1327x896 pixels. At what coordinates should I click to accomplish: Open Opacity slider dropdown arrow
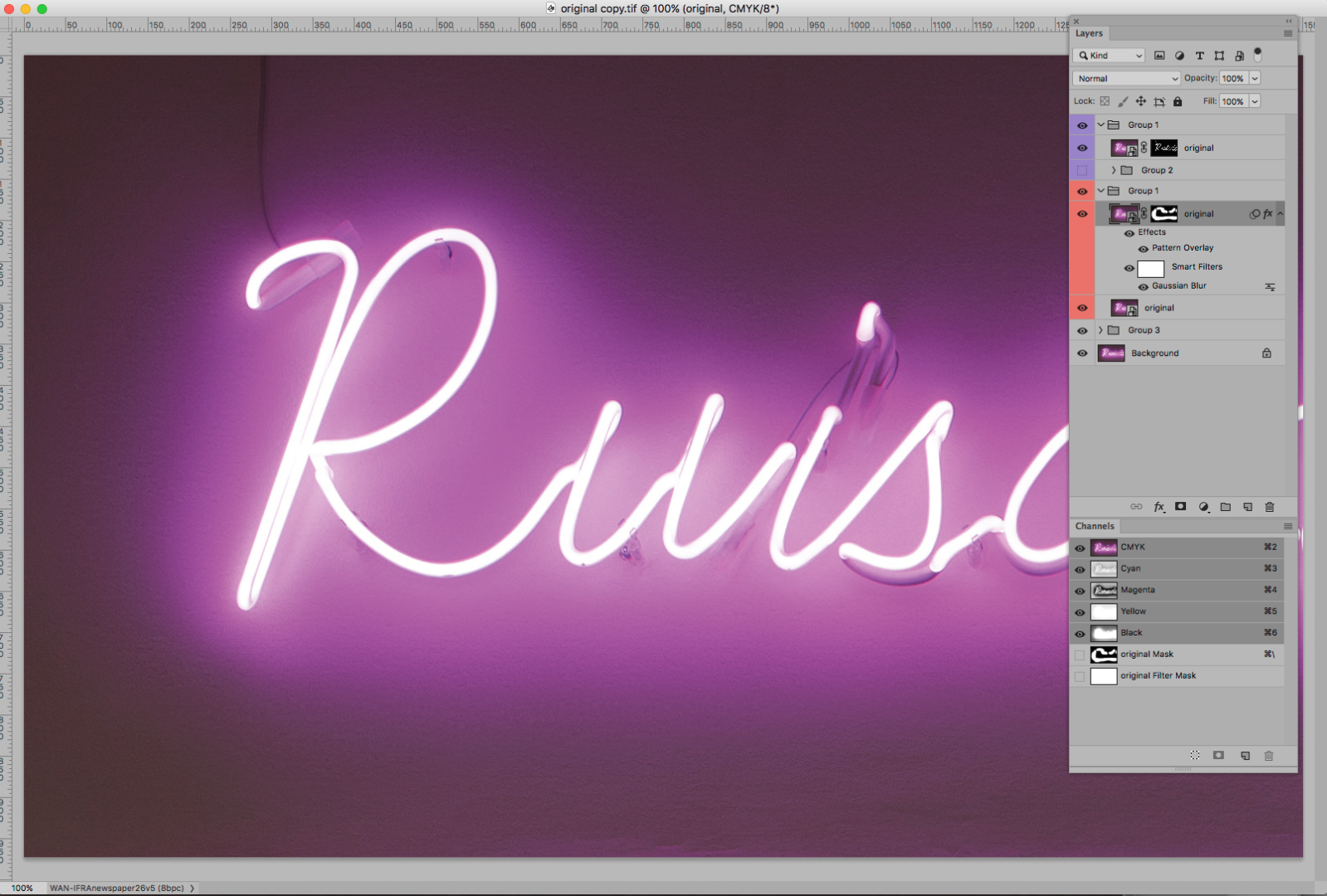point(1255,78)
